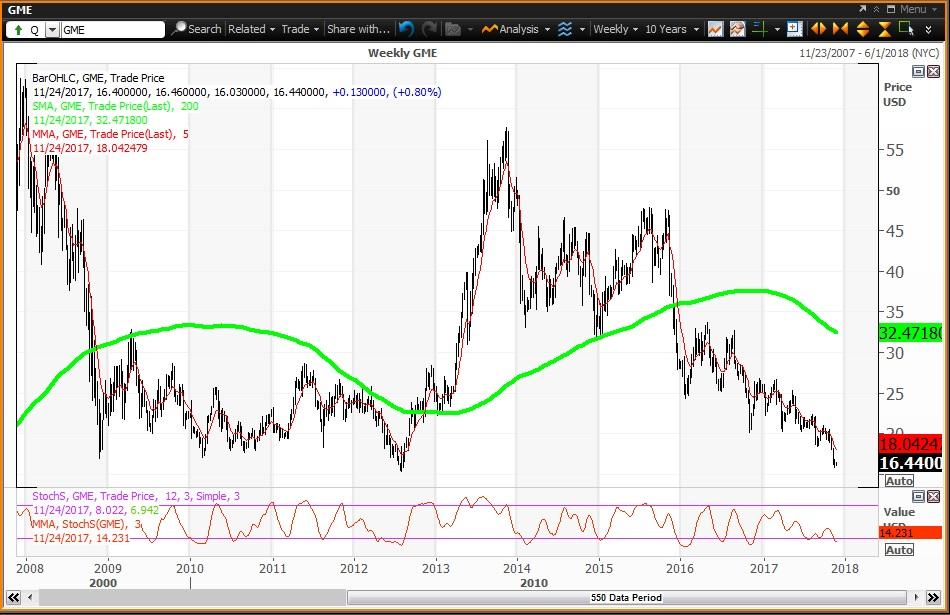Expand the wavy lines icon dropdown arrow
The width and height of the screenshot is (950, 615).
[x=582, y=29]
